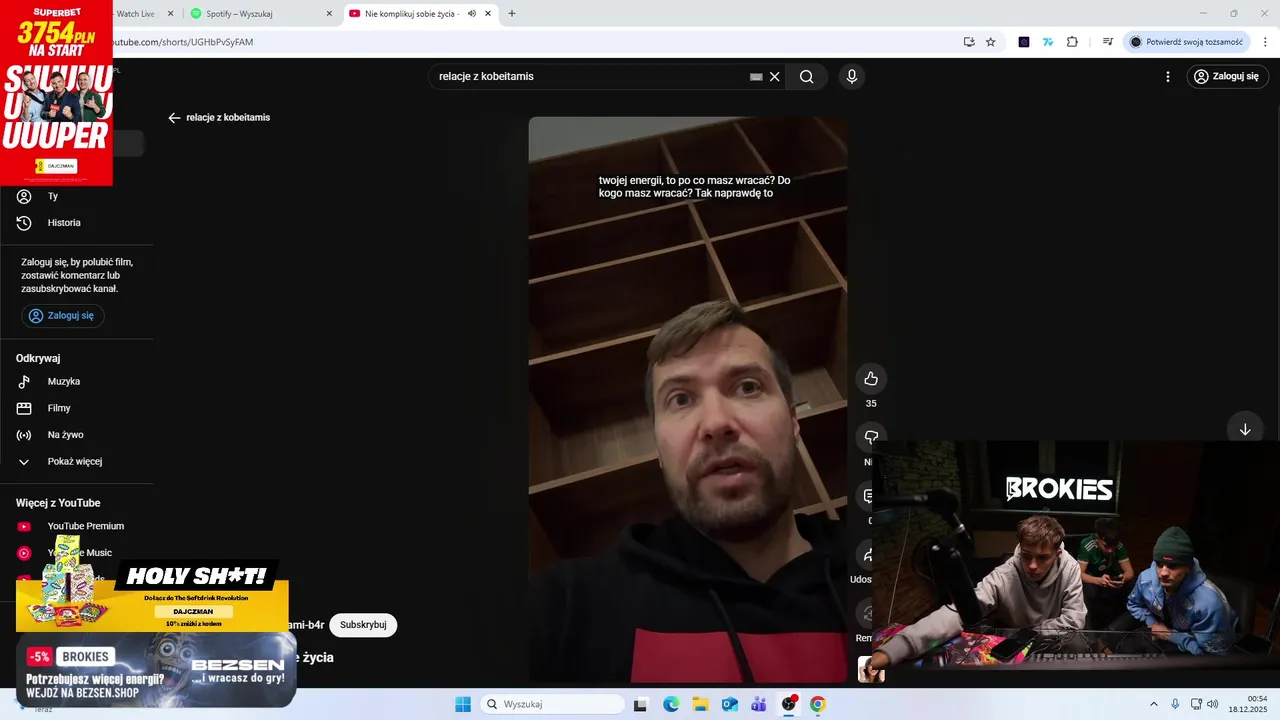Click install app icon in address bar
Screen dimensions: 1280x720
pos(969,42)
